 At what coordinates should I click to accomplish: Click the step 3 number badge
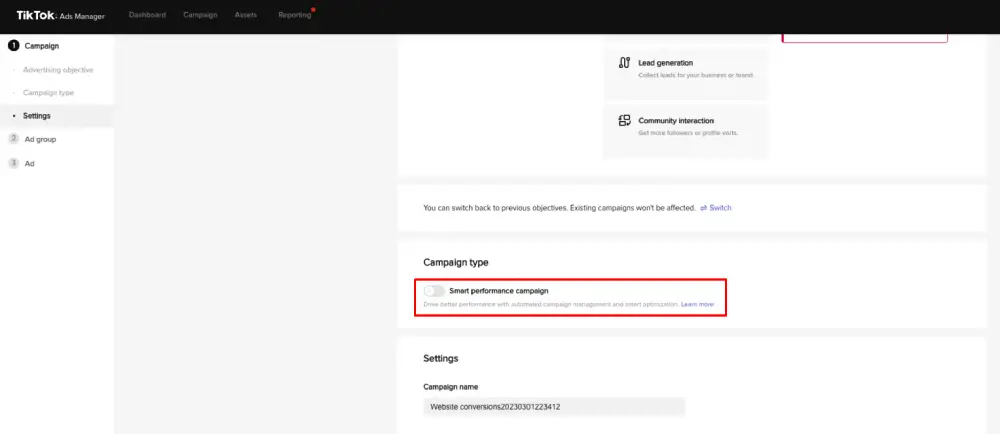(13, 163)
